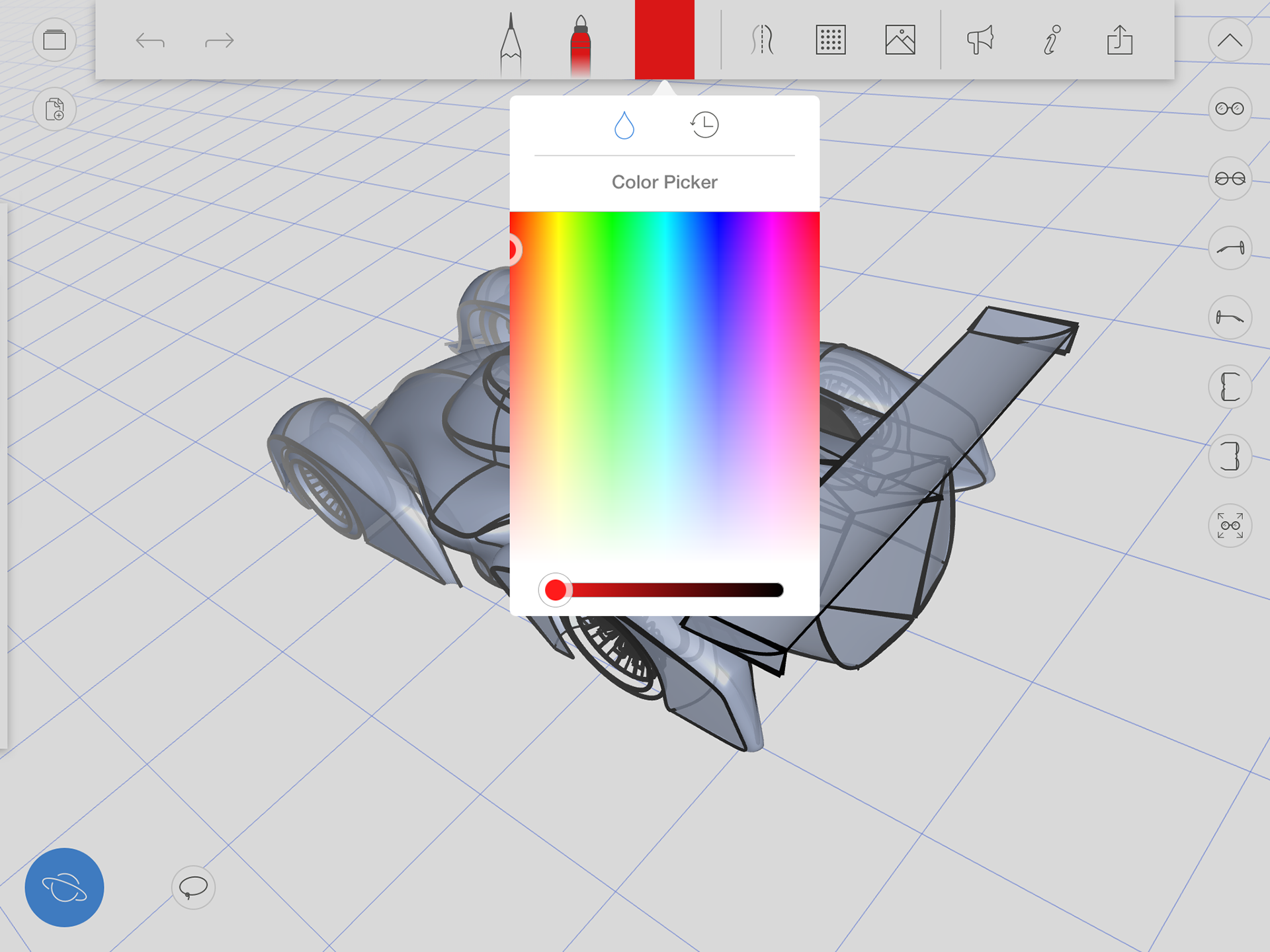The image size is (1270, 952).
Task: Open the gallery stack icon
Action: (x=54, y=40)
